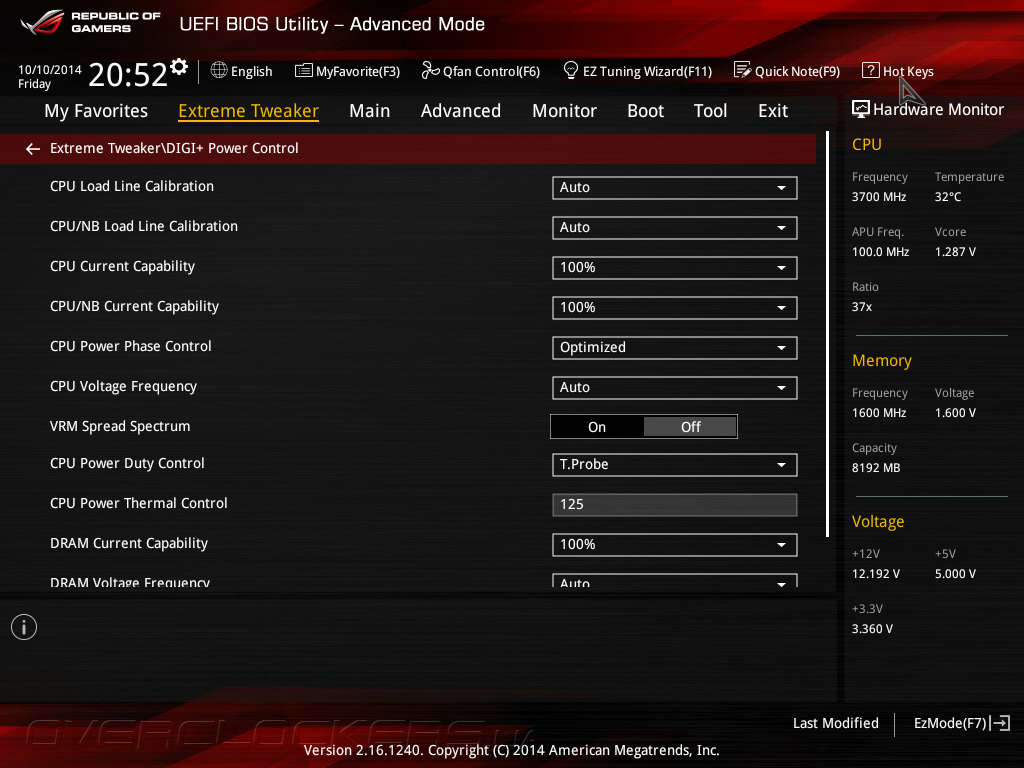The width and height of the screenshot is (1024, 768).
Task: Go to the Advanced tab
Action: pyautogui.click(x=460, y=111)
